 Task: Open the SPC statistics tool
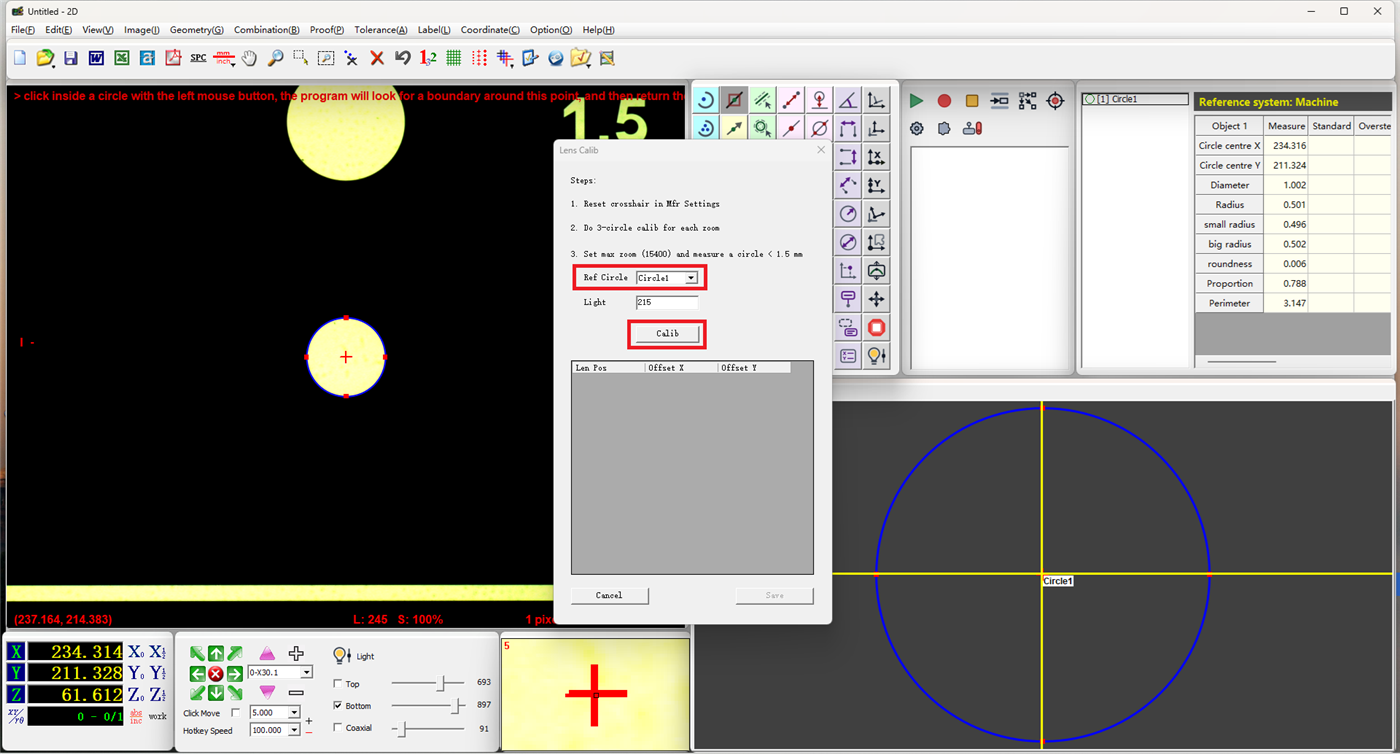tap(198, 58)
